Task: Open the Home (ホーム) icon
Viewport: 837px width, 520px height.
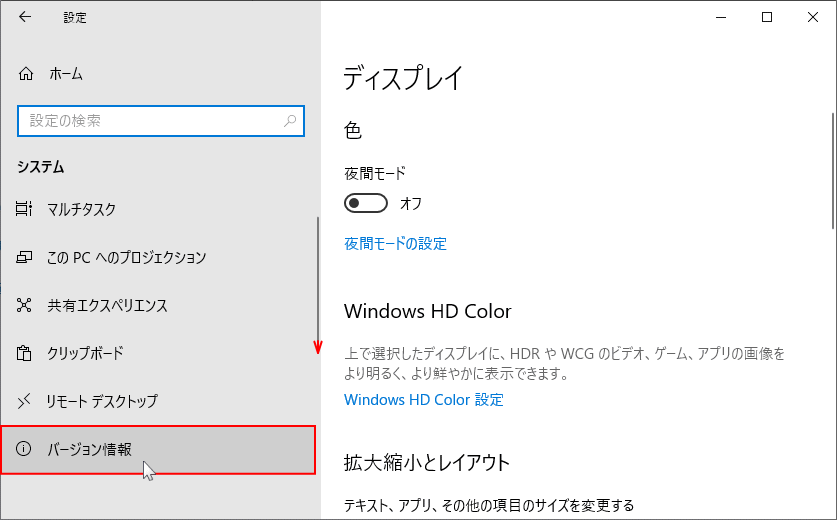Action: pos(26,74)
